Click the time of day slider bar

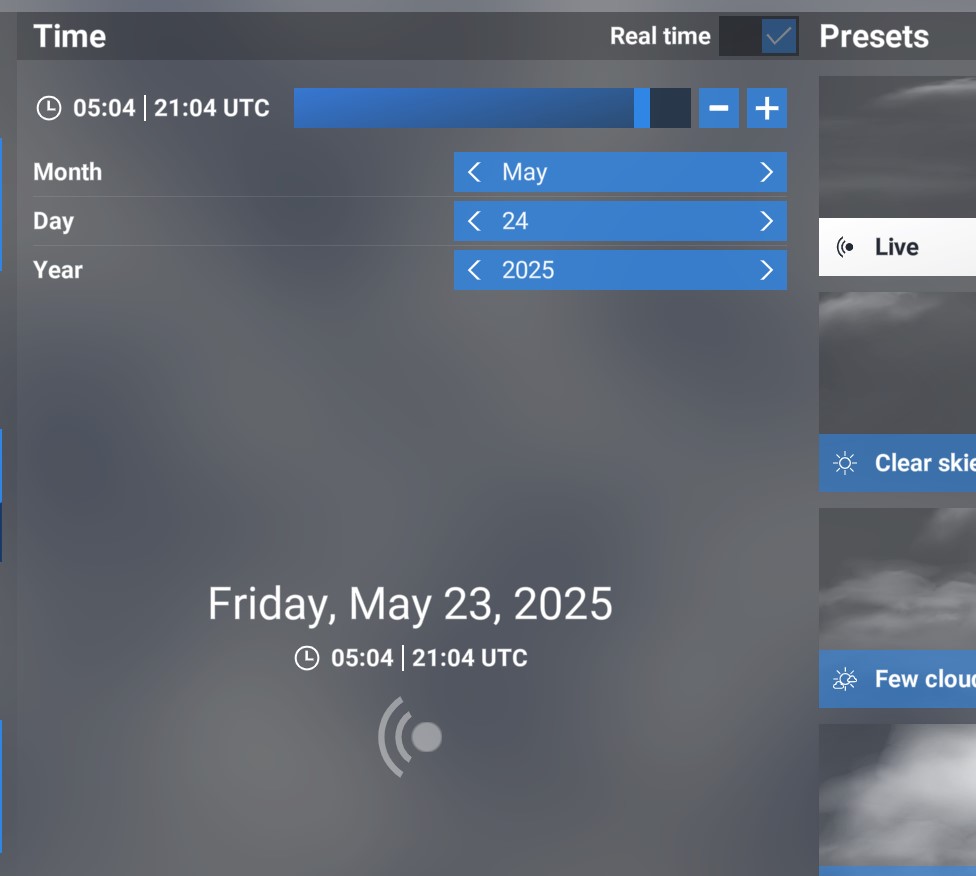(492, 108)
